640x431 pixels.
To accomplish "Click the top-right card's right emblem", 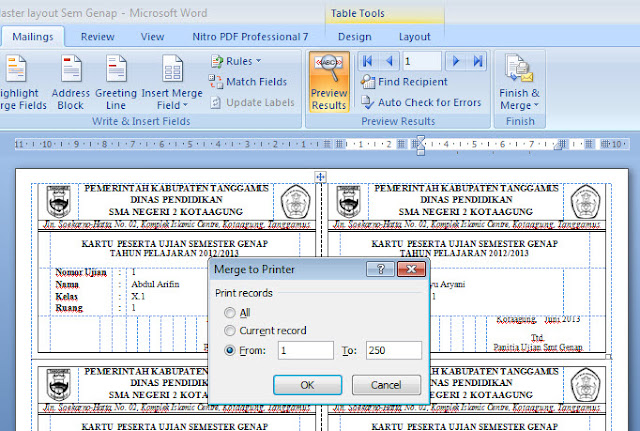I will (x=585, y=202).
